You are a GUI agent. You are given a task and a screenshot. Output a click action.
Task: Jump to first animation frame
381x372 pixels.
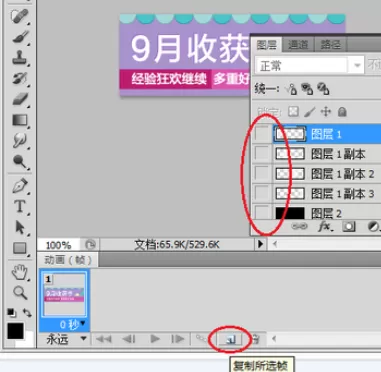104,339
